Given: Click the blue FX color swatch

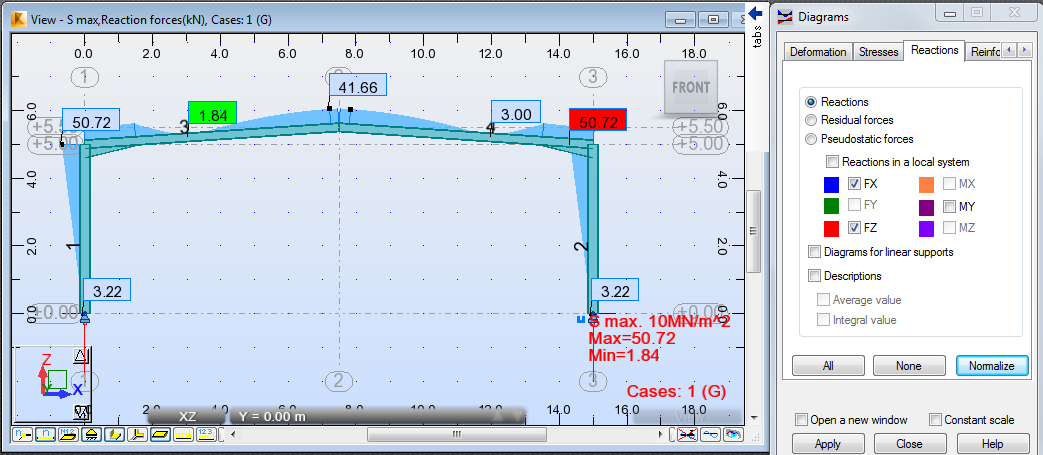Looking at the screenshot, I should [831, 184].
